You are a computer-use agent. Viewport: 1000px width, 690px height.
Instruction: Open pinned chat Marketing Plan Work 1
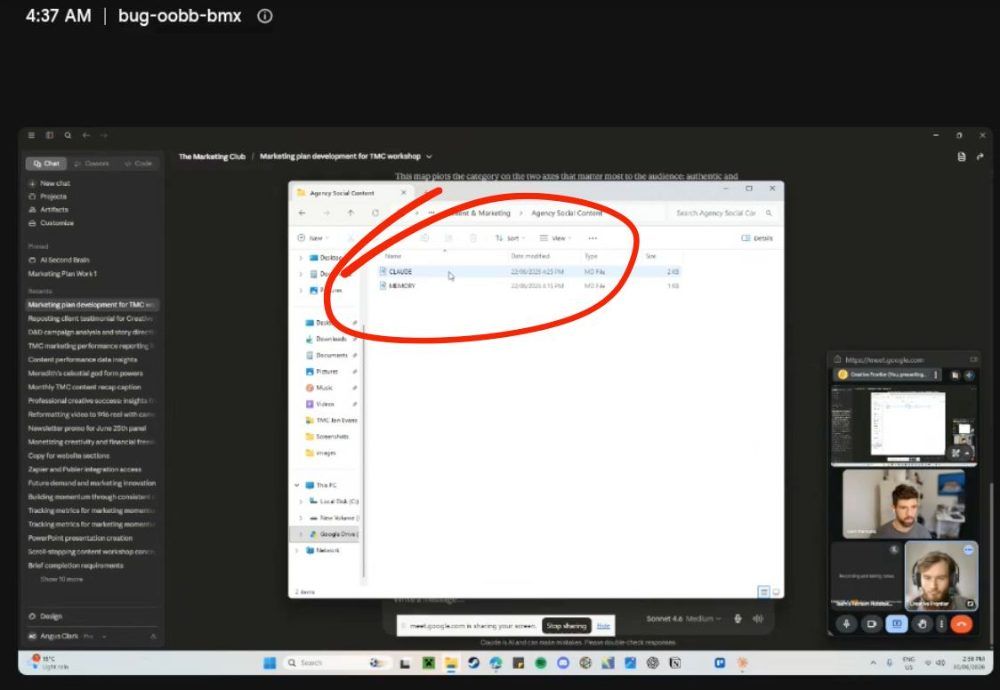coord(62,274)
